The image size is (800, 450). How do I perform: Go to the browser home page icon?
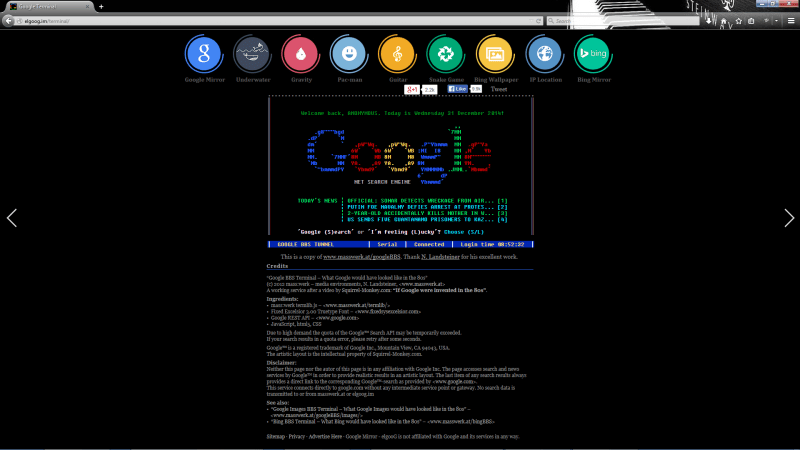click(x=723, y=21)
